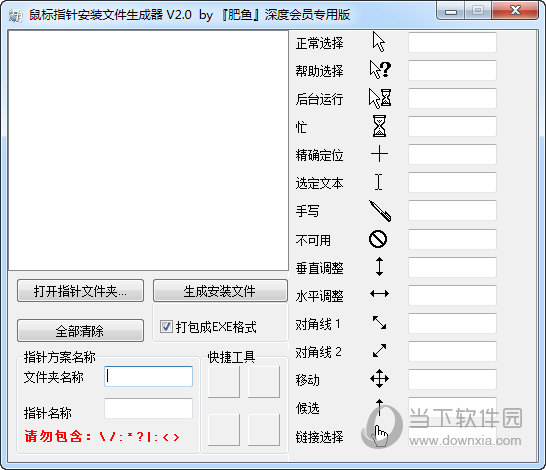Click the file path field for 不可用

click(x=452, y=239)
